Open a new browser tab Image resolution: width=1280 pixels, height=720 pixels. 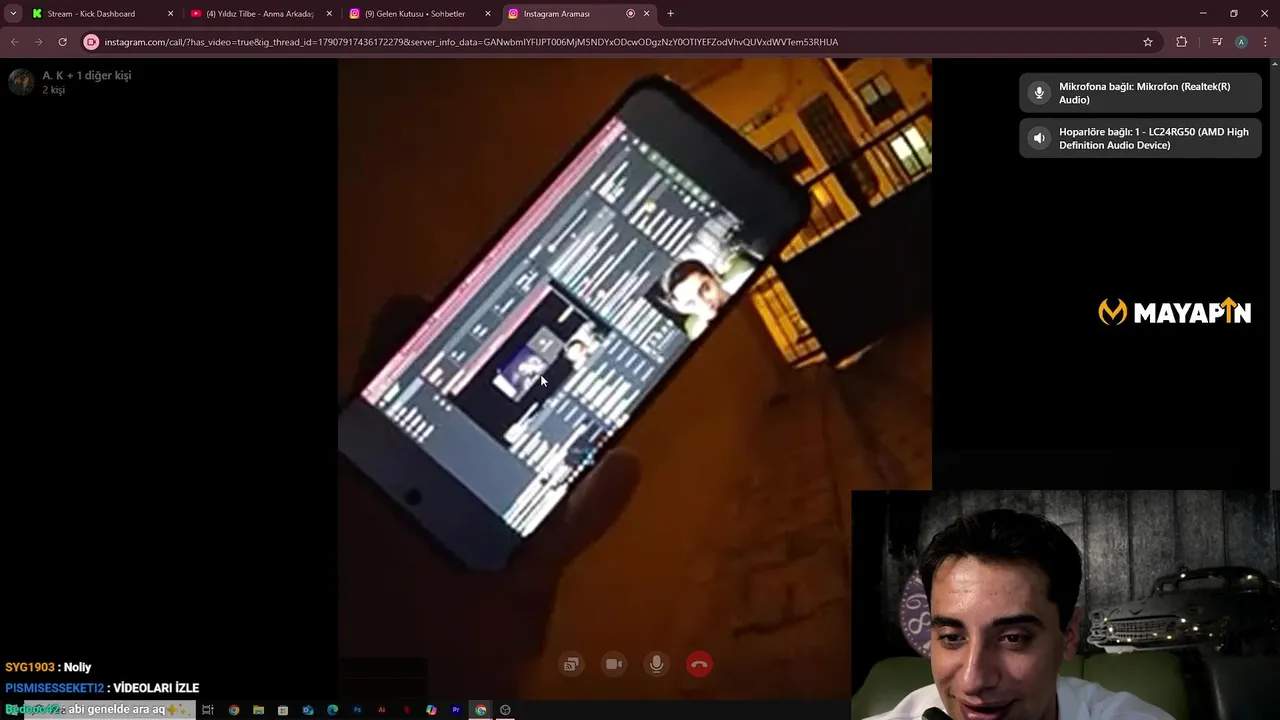(670, 14)
